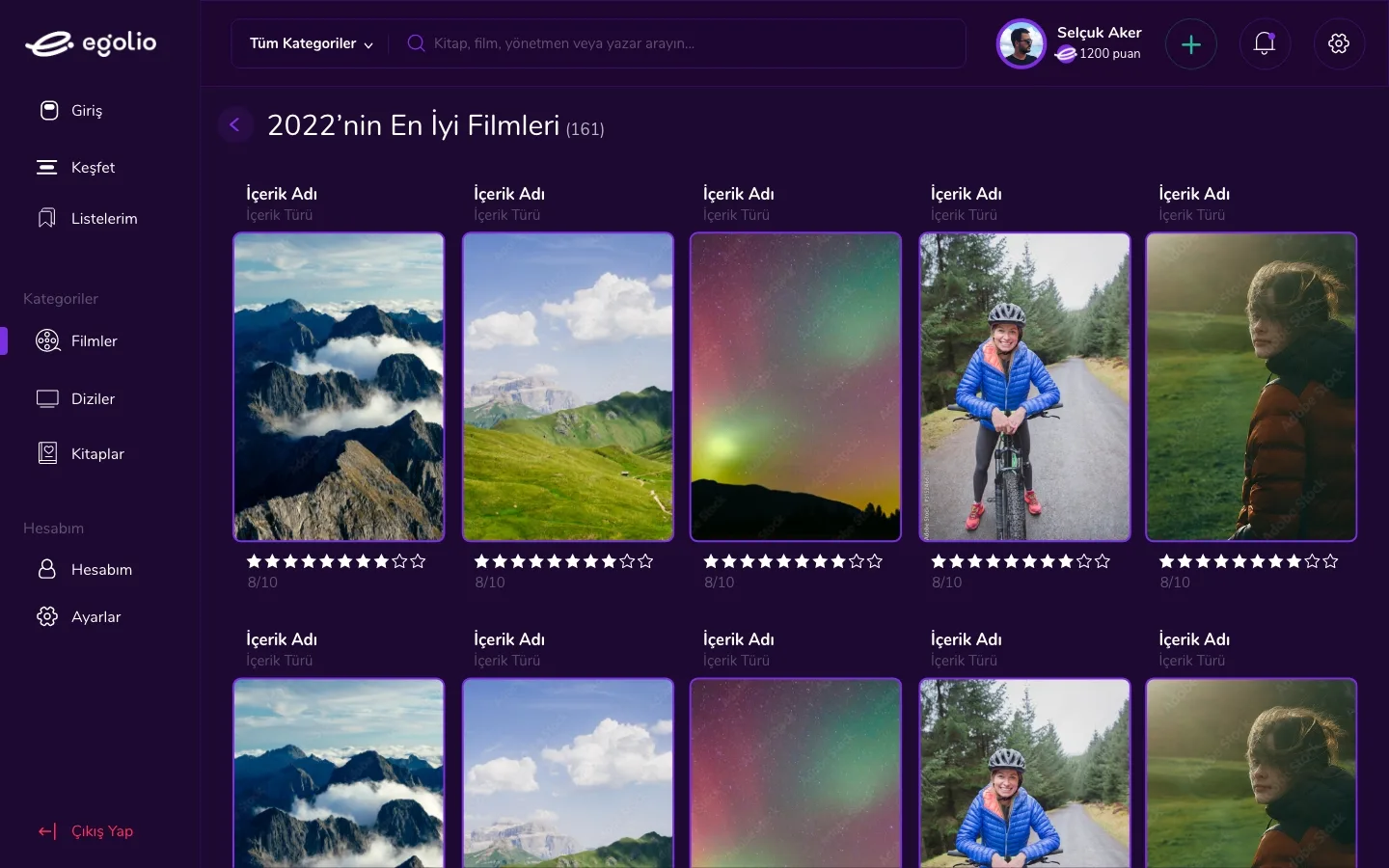The width and height of the screenshot is (1389, 868).
Task: Click the Listelerim bookmark icon
Action: pos(46,218)
